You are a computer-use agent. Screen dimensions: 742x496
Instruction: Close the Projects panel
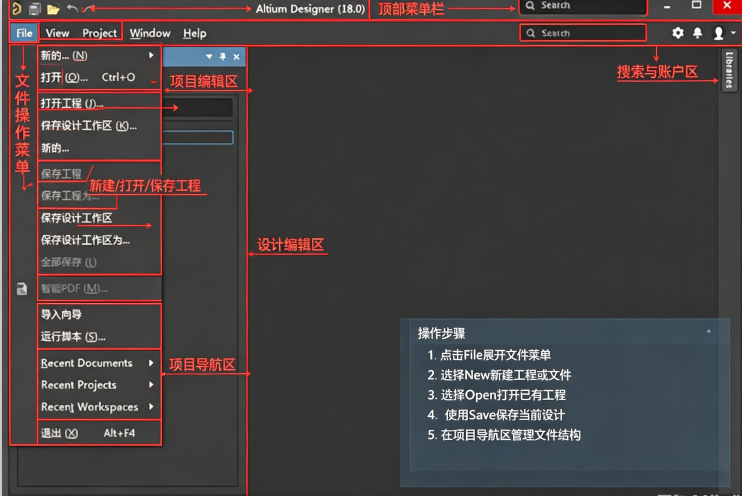click(x=236, y=57)
